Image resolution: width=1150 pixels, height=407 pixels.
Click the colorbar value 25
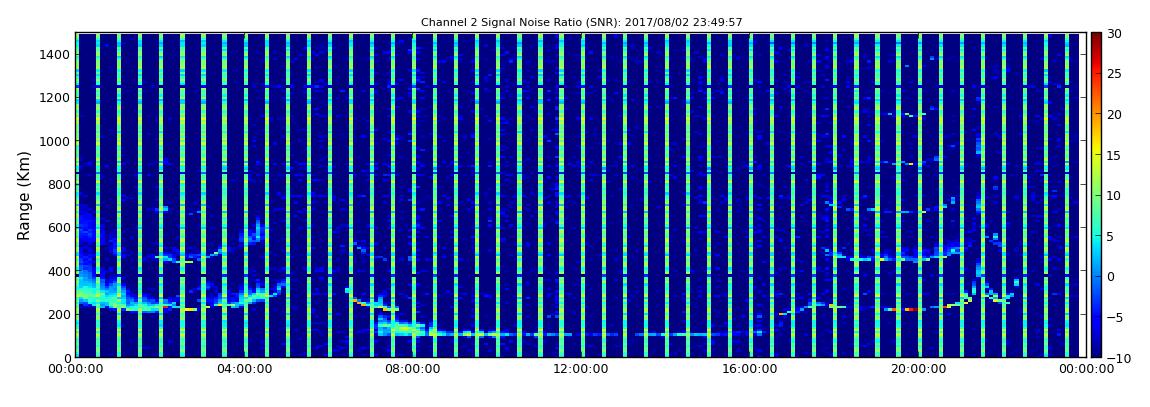click(1115, 73)
